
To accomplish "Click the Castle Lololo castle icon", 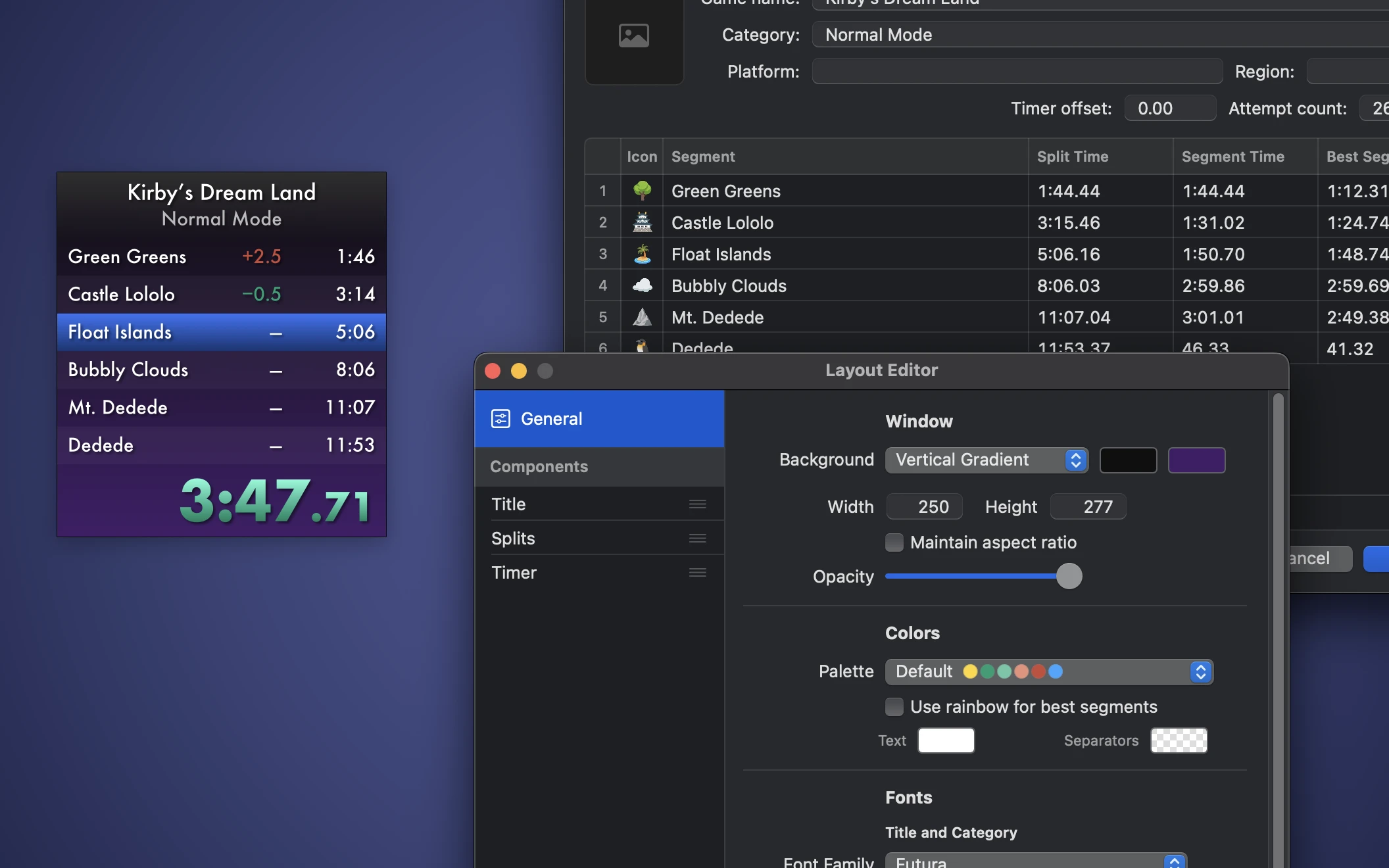I will (642, 222).
